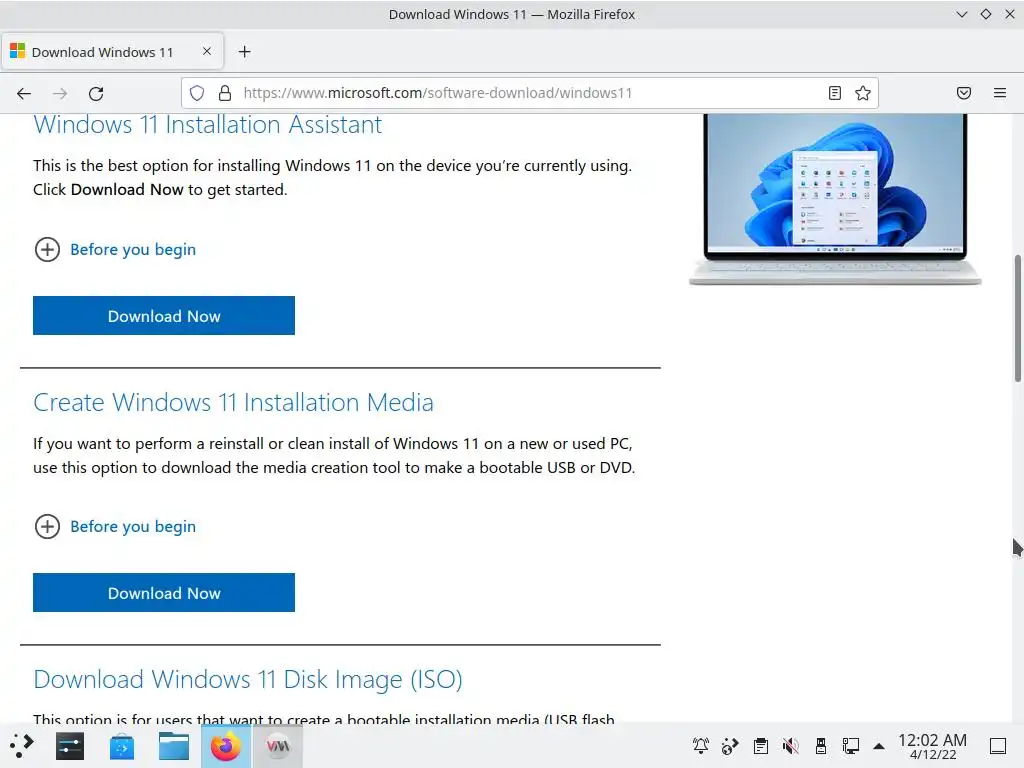Image resolution: width=1024 pixels, height=768 pixels.
Task: Click the Download Windows 11 Disk Image (ISO) heading
Action: tap(248, 680)
